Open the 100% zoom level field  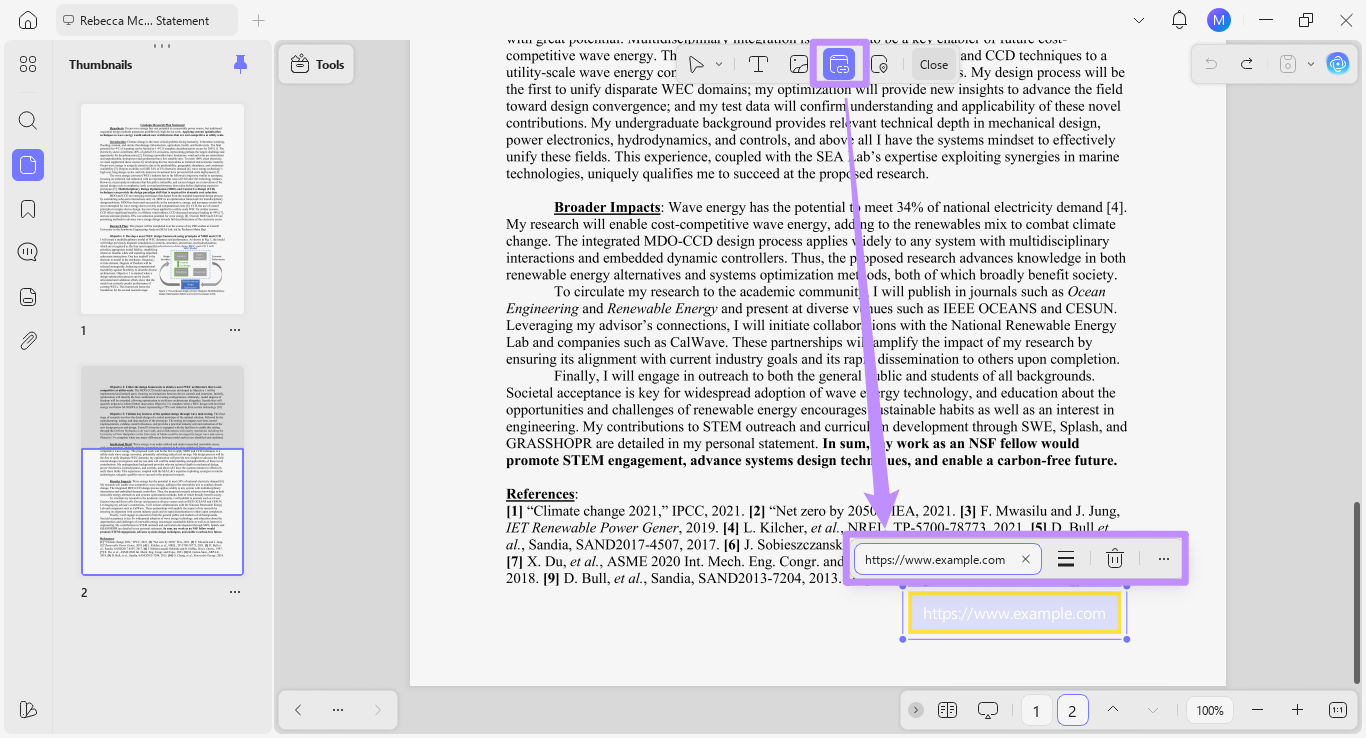click(1209, 710)
